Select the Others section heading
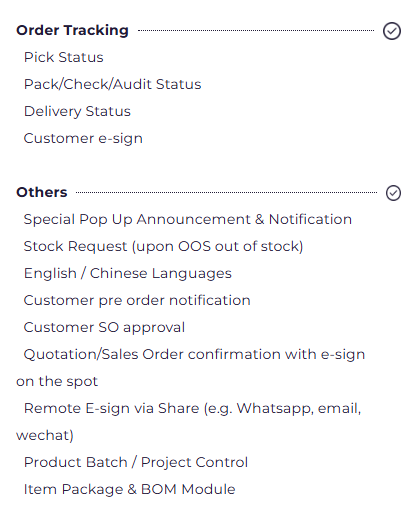The image size is (419, 511). pyautogui.click(x=42, y=192)
